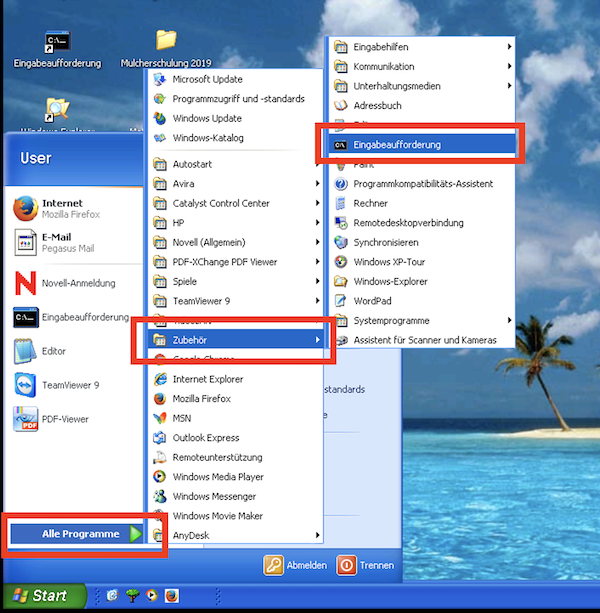Open the Editor notepad icon

pyautogui.click(x=25, y=351)
